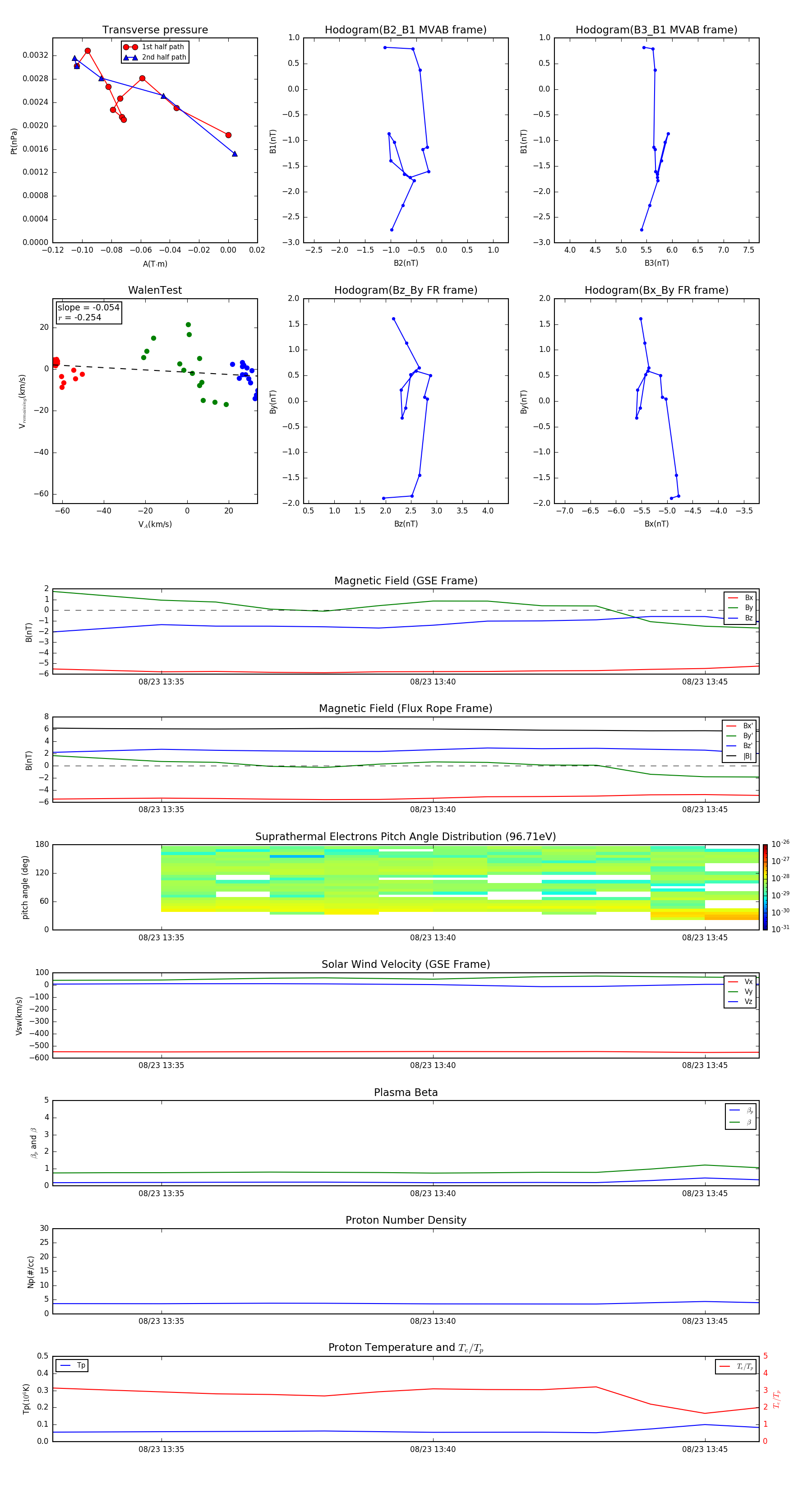Click Bz legend entry in GSE magnetic field
This screenshot has width=812, height=1489.
(740, 619)
